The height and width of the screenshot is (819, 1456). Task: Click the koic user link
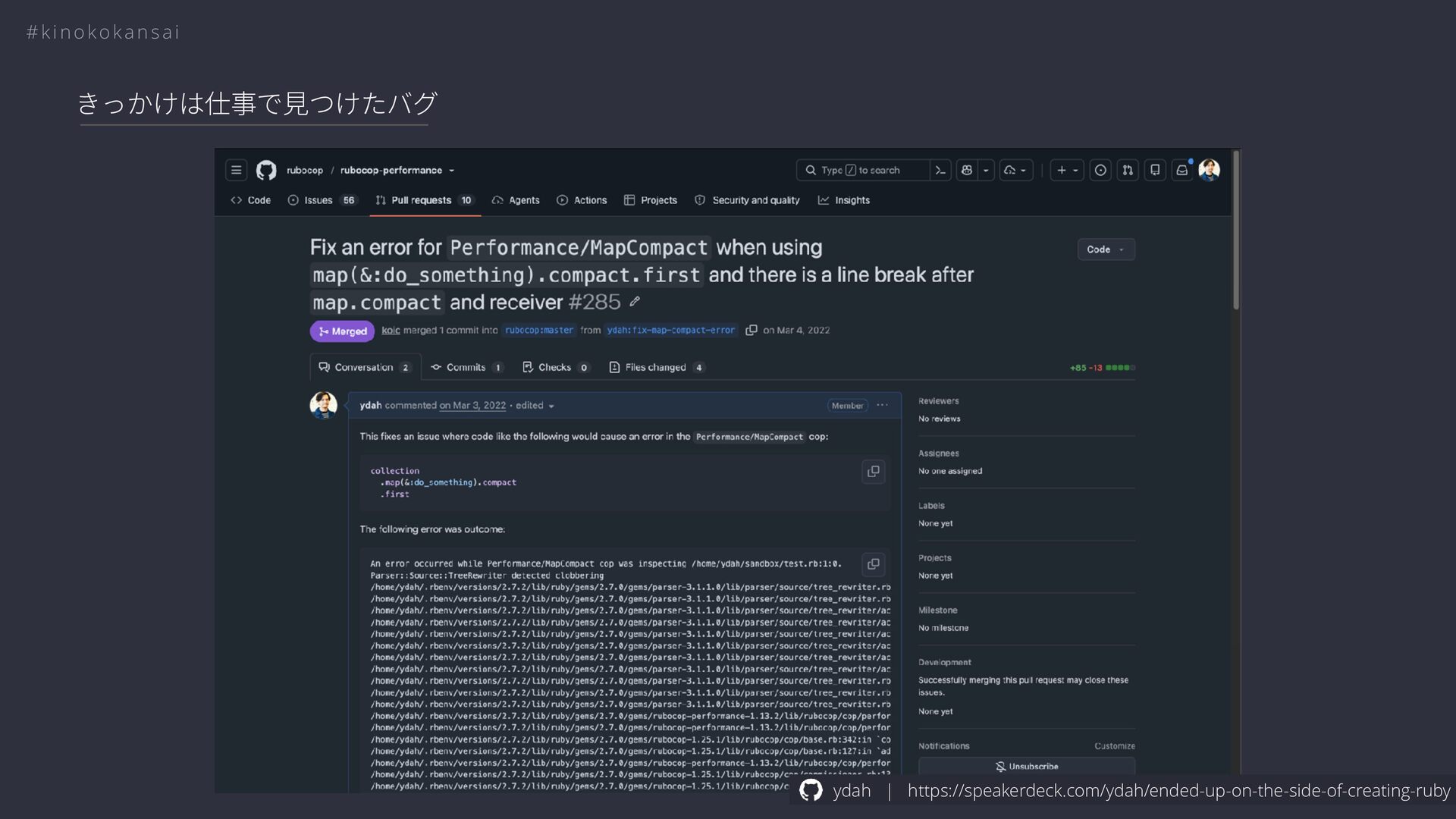click(391, 331)
